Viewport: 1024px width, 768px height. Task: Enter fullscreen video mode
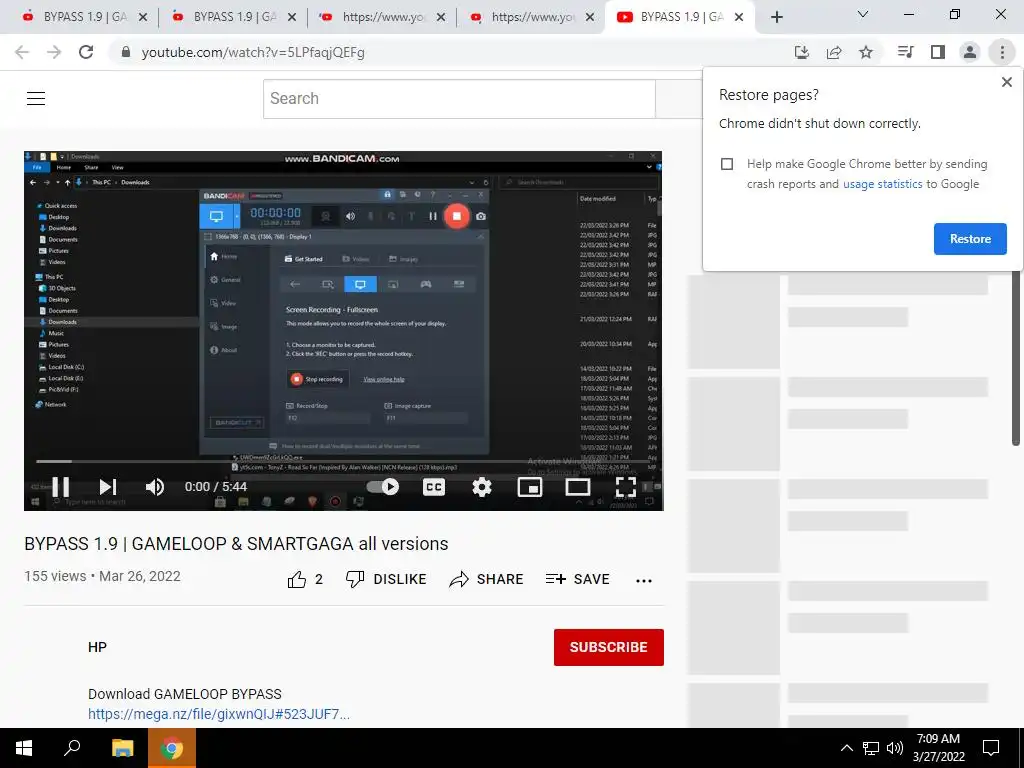[x=626, y=487]
